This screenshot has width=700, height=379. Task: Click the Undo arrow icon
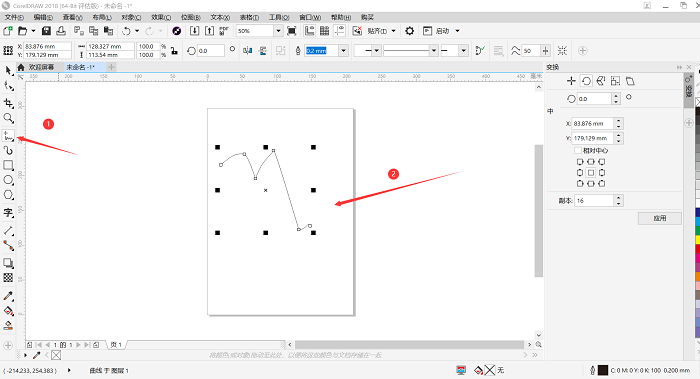pos(126,31)
